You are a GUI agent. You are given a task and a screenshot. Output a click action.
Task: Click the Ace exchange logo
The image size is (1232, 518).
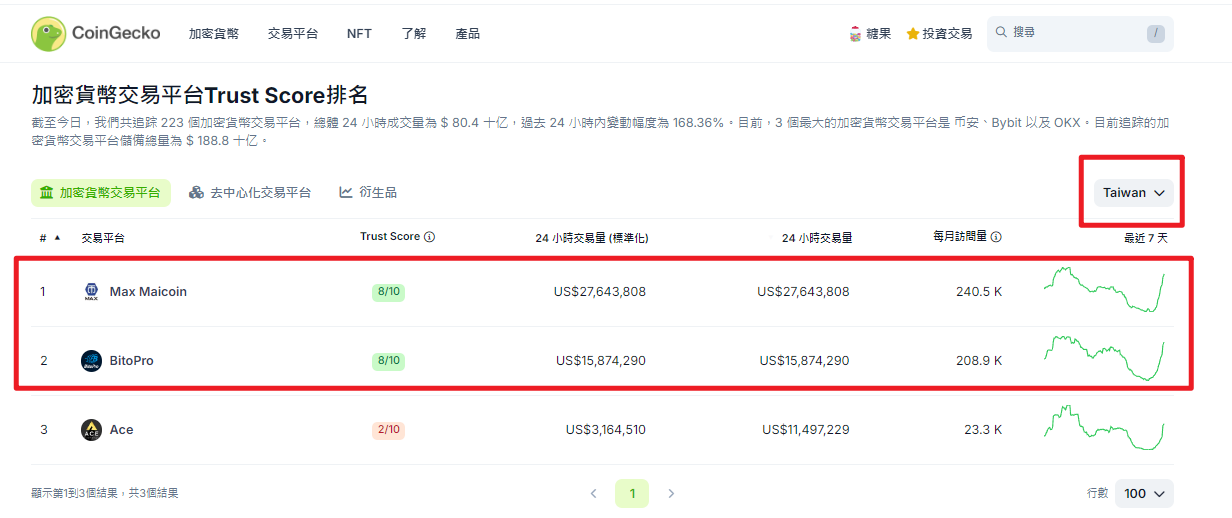point(91,430)
